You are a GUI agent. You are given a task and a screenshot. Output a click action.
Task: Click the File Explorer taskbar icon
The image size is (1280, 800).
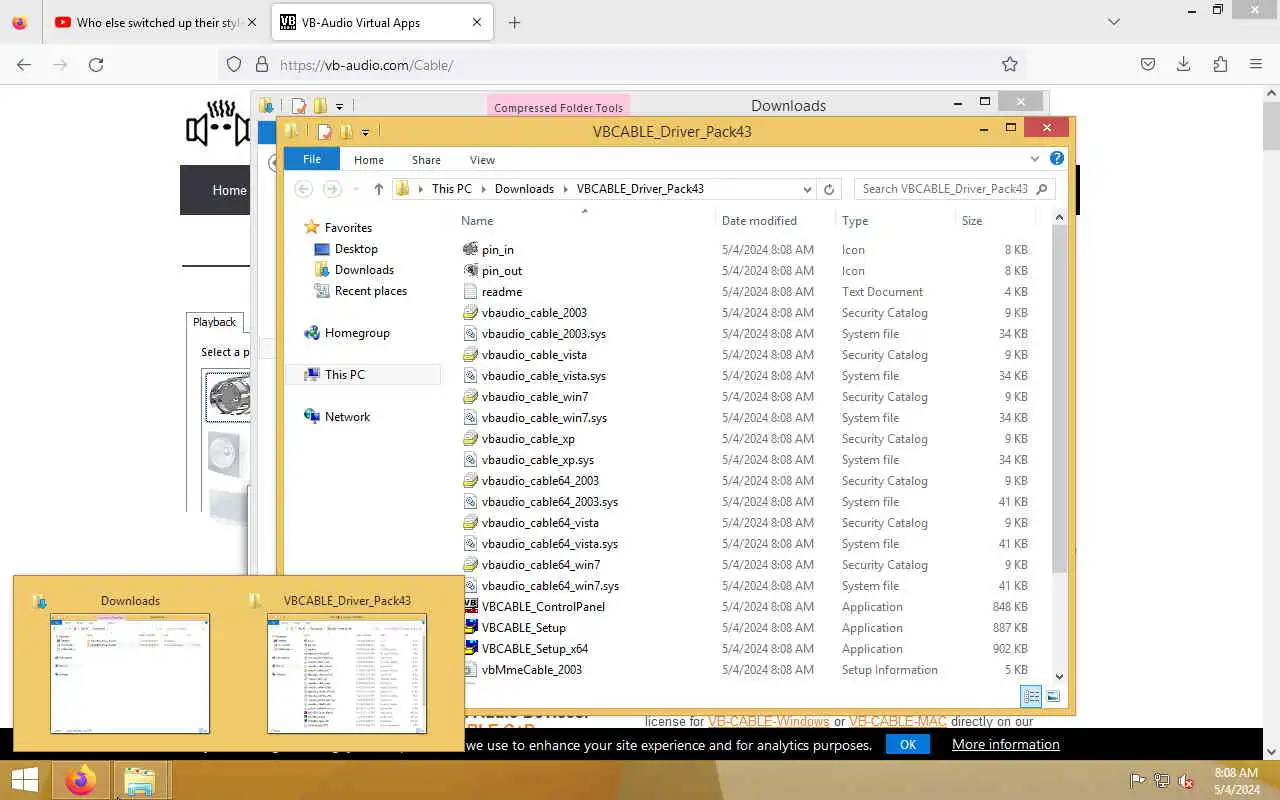pos(140,780)
